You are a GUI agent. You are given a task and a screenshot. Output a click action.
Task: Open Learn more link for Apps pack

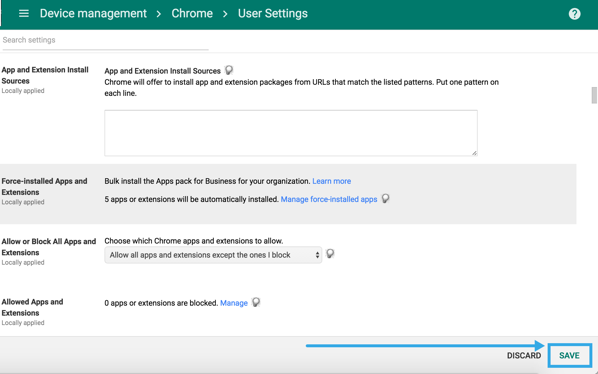[x=331, y=181]
